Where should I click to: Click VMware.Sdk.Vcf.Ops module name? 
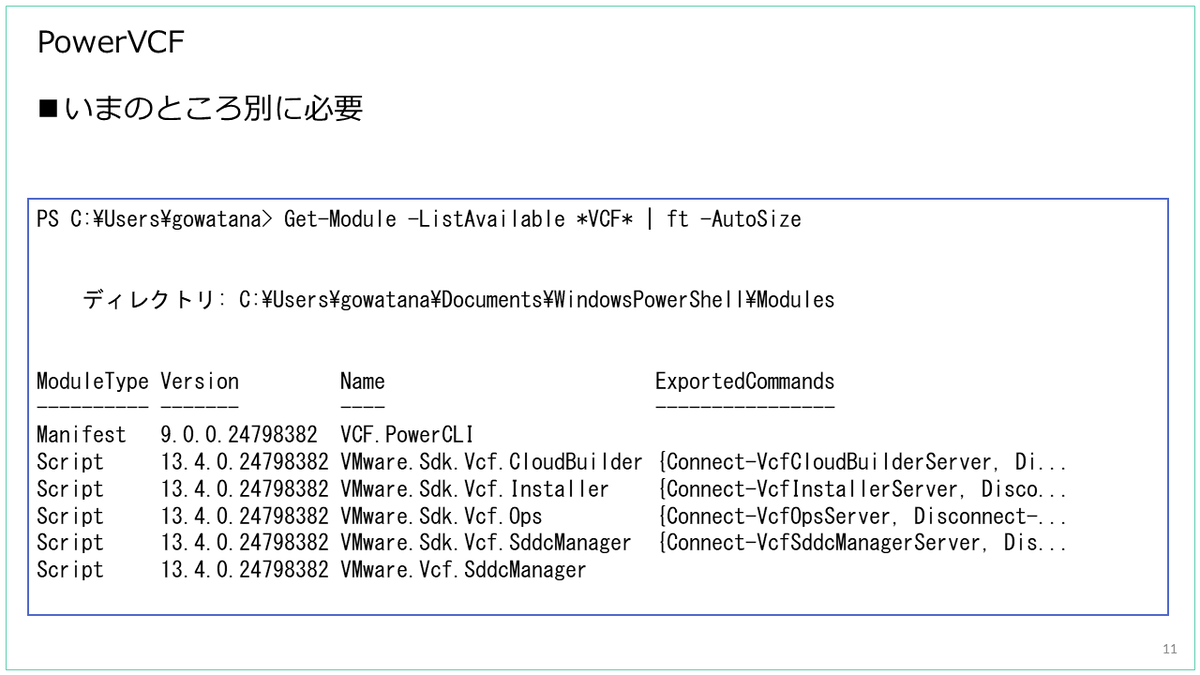coord(441,516)
